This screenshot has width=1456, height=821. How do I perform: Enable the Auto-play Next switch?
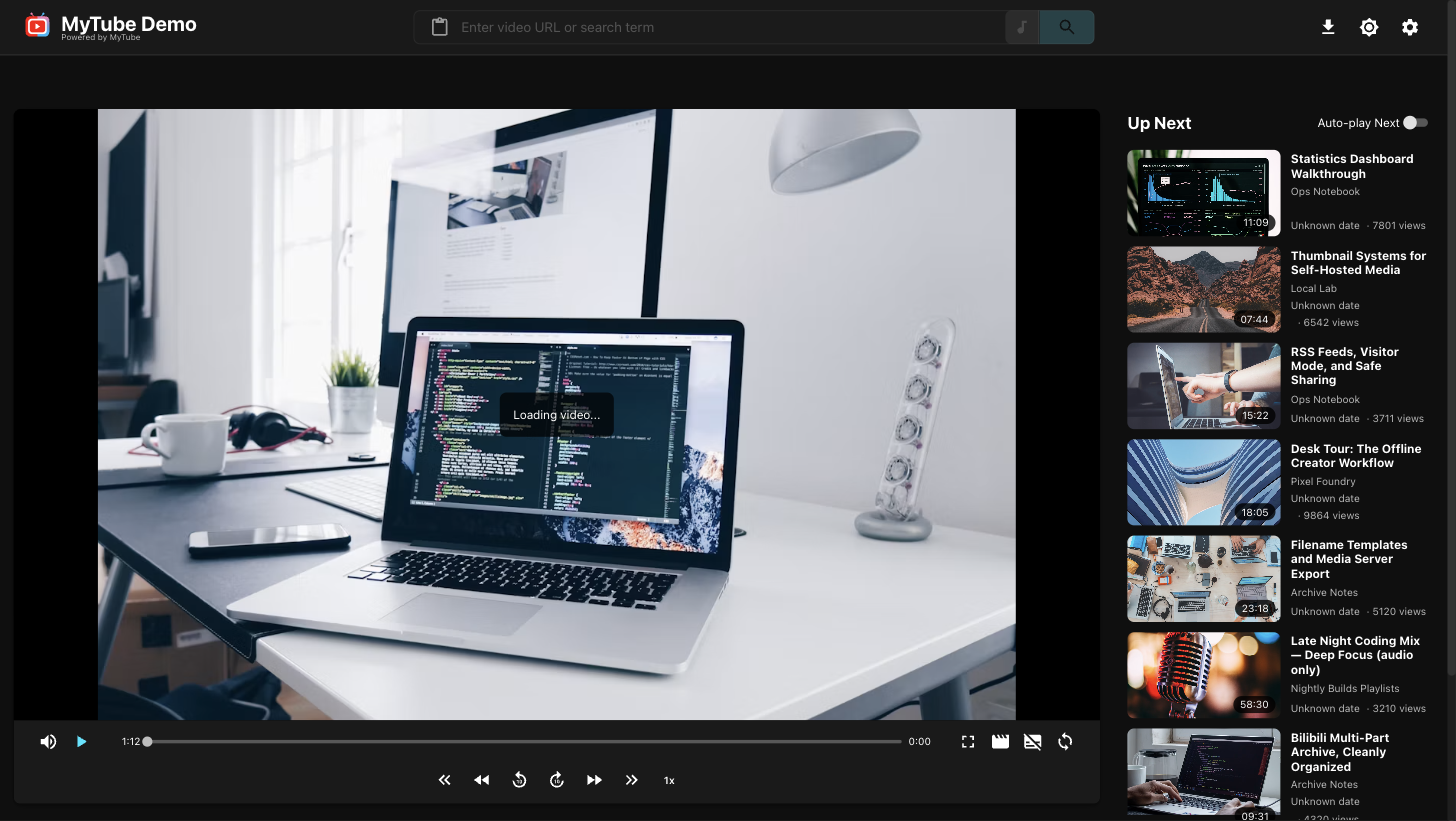click(x=1415, y=123)
